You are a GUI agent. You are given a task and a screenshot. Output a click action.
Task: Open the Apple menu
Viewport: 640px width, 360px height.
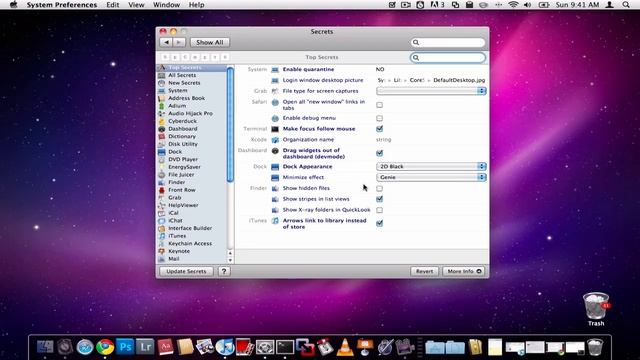pyautogui.click(x=13, y=5)
